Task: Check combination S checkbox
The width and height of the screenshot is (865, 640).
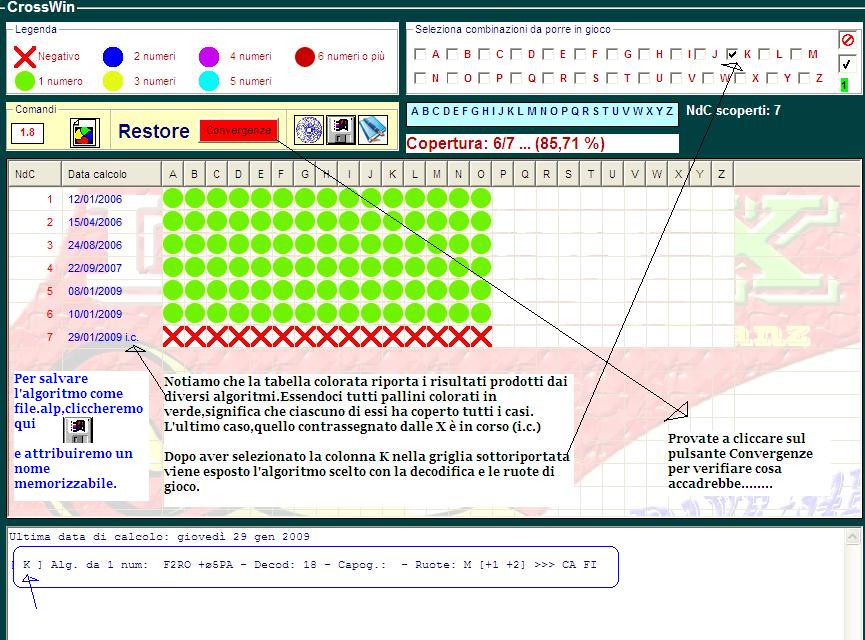Action: pos(580,78)
